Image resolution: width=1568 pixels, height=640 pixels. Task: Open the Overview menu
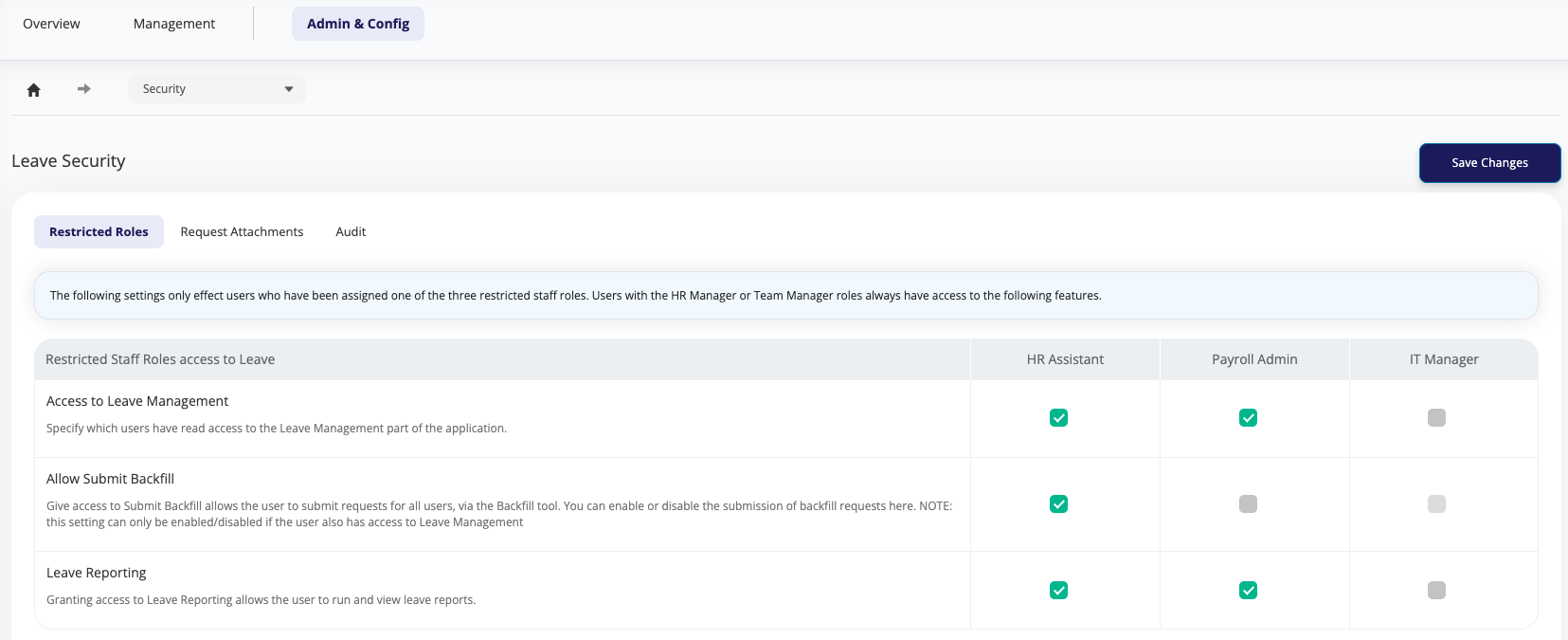51,24
